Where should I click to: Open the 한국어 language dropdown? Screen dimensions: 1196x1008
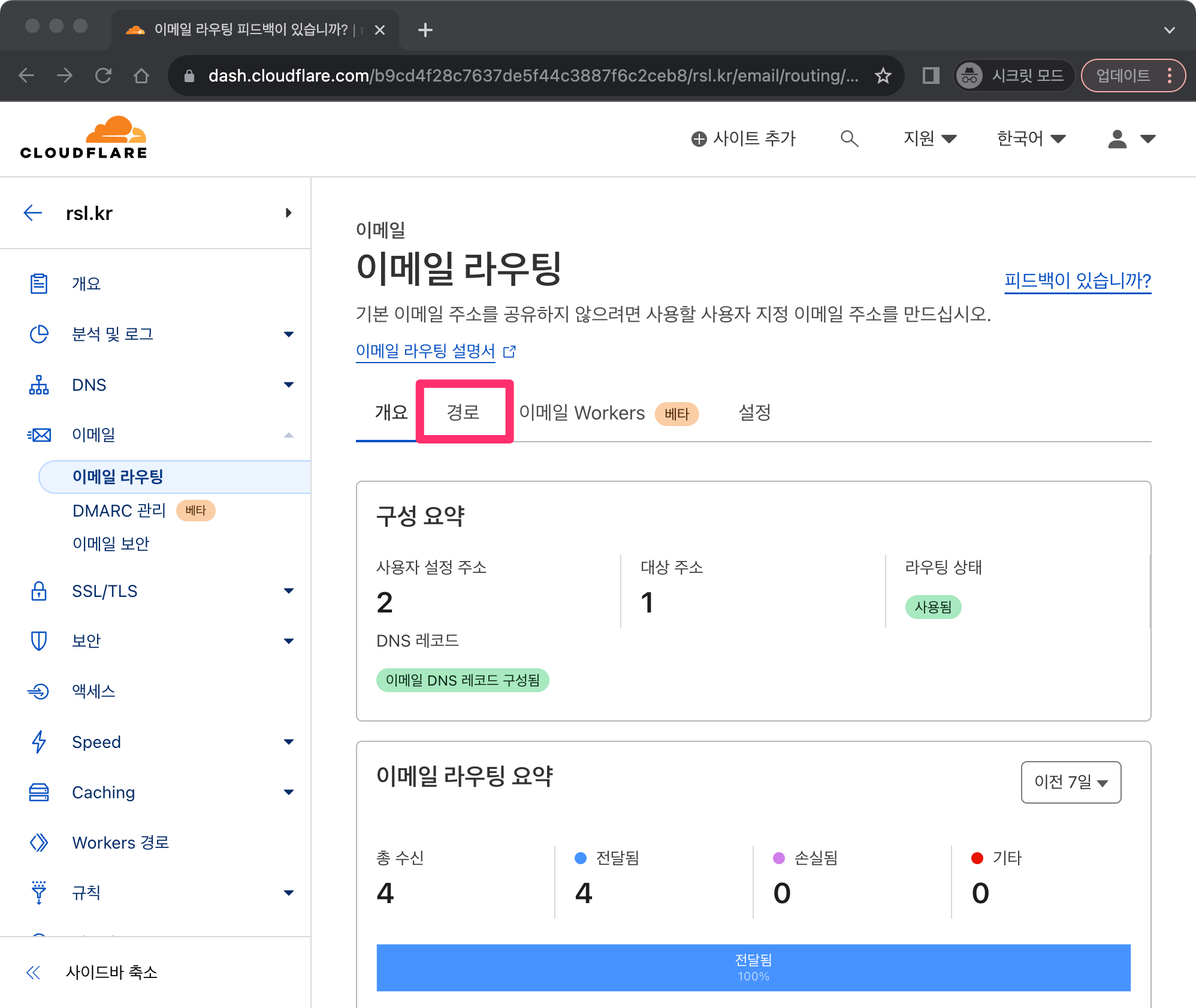click(1031, 138)
